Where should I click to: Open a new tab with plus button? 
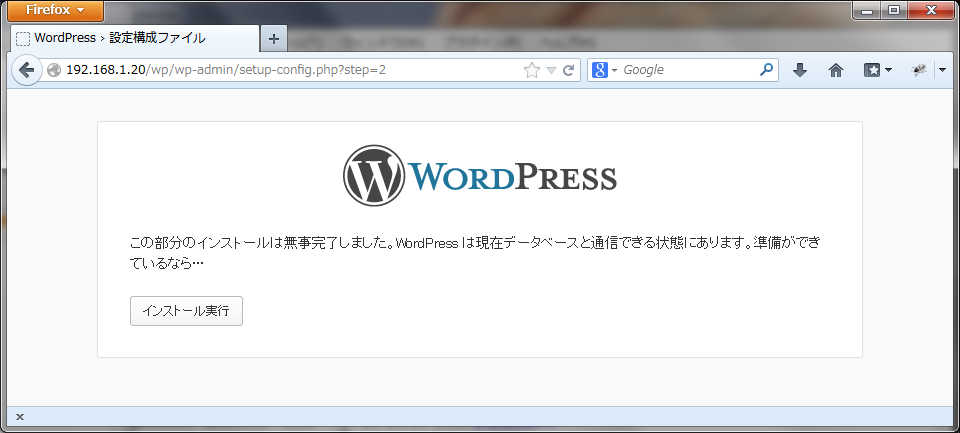(274, 39)
